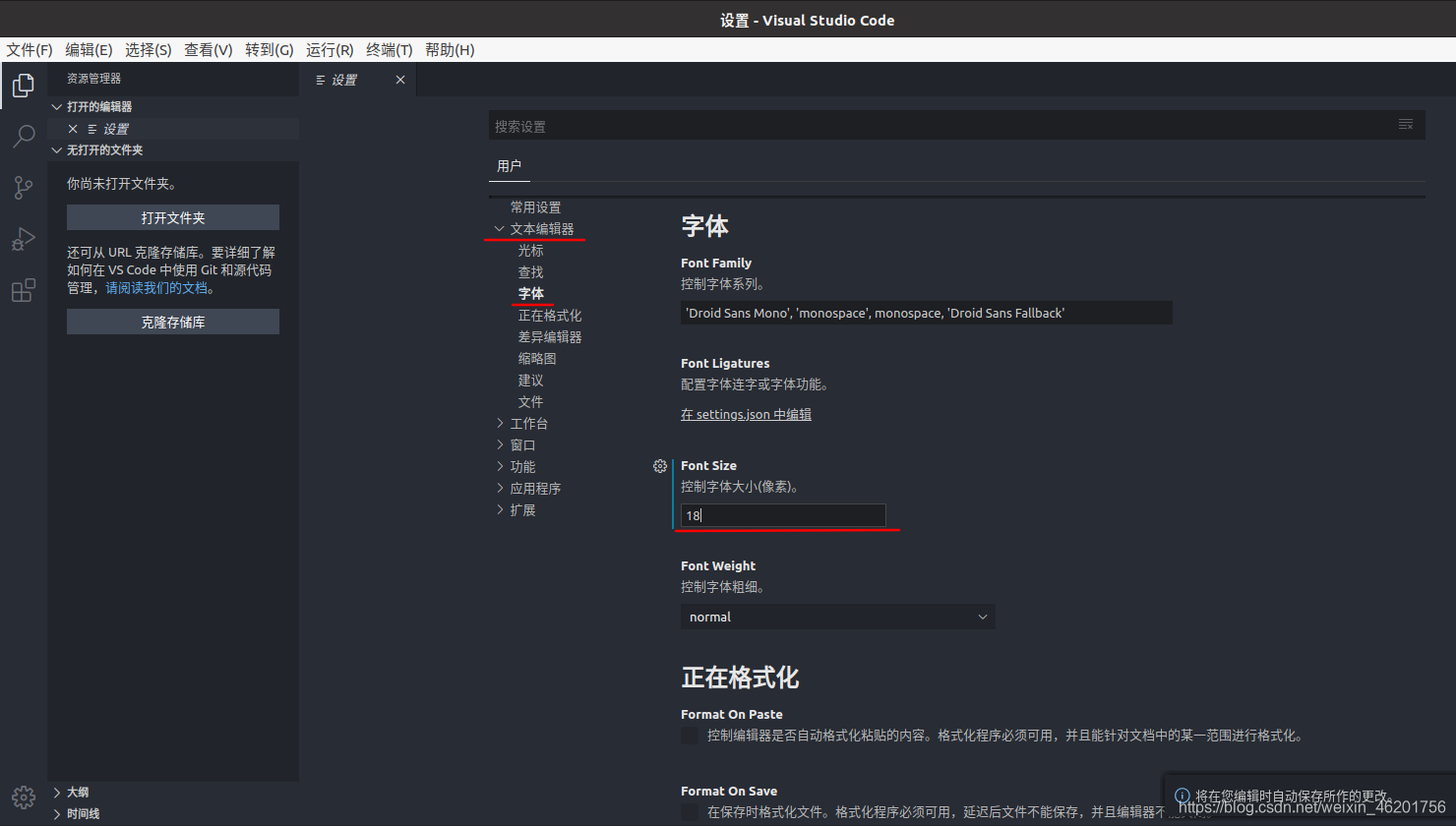Select the 用户 settings tab
This screenshot has height=826, width=1456.
point(510,166)
